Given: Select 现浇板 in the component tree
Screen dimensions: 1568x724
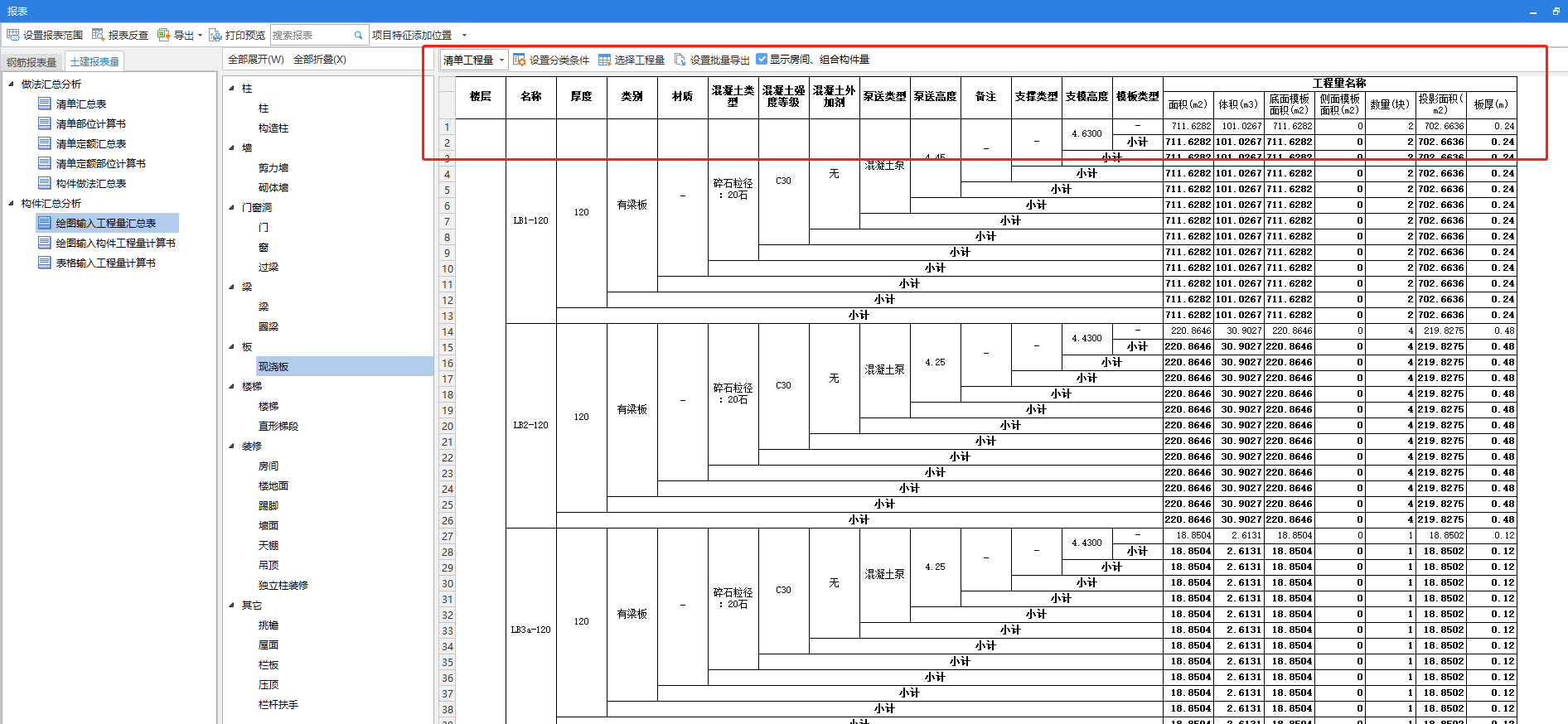Looking at the screenshot, I should [273, 366].
